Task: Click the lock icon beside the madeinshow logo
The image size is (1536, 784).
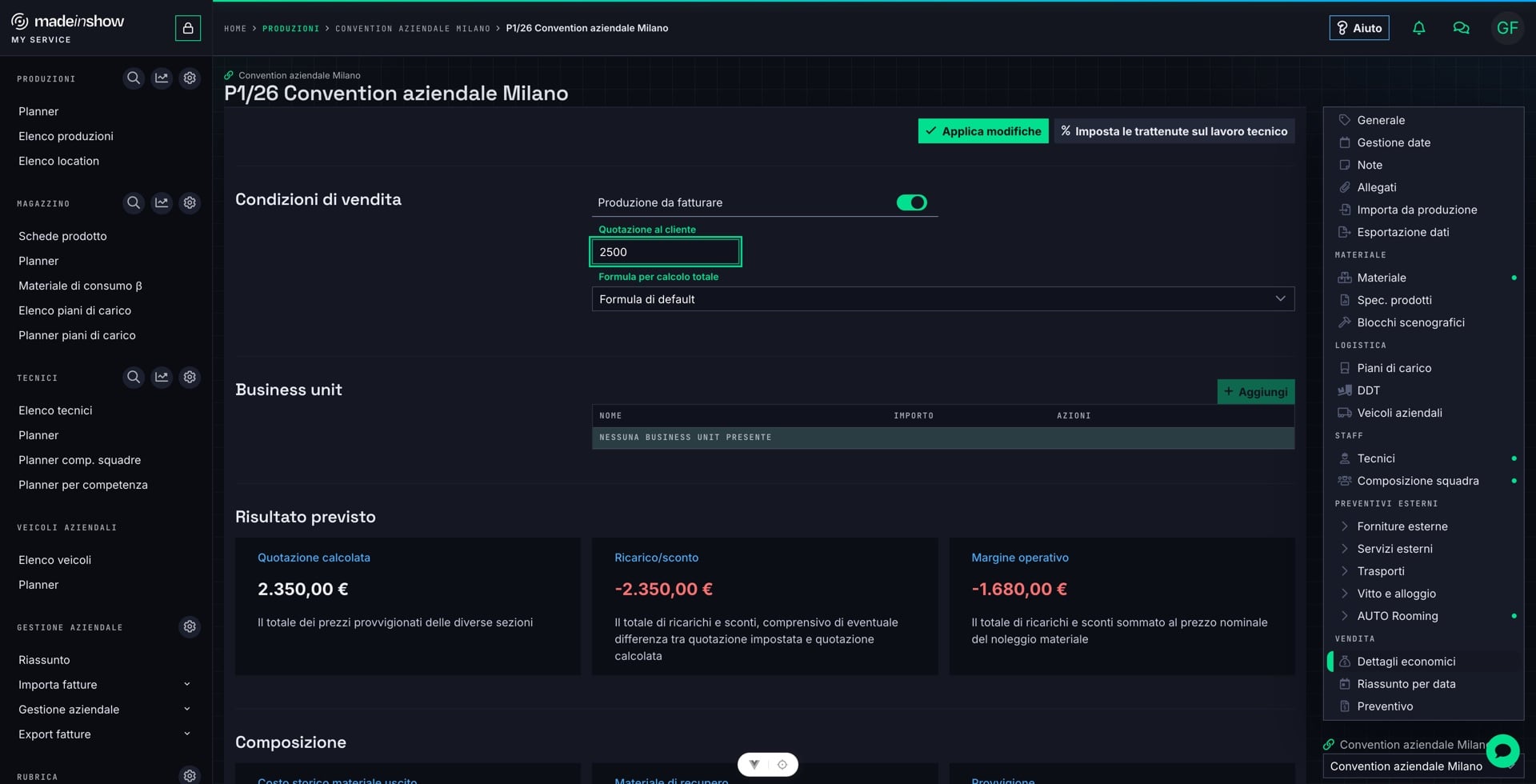Action: pos(188,28)
